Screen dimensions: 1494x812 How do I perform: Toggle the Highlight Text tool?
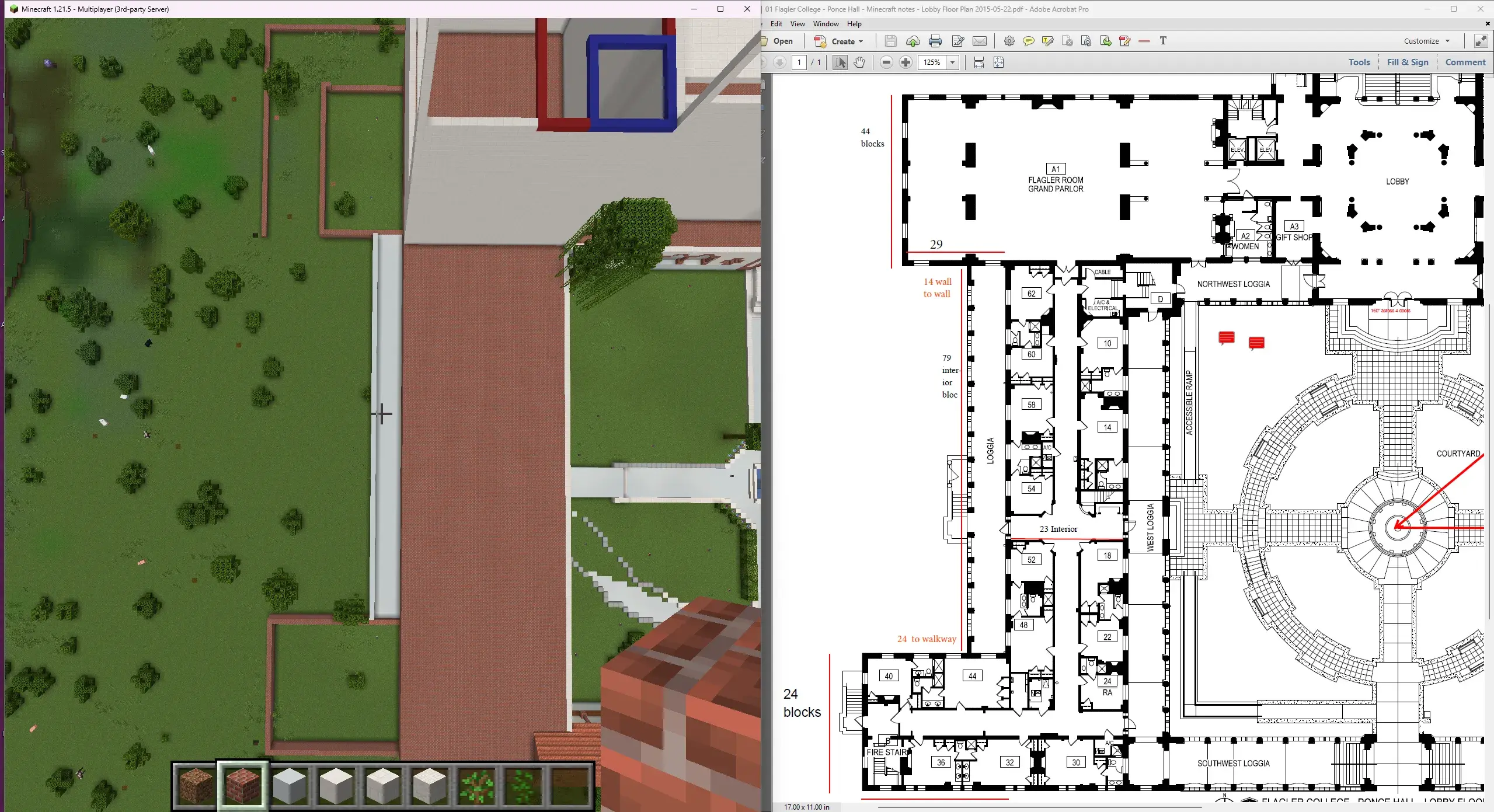tap(1047, 41)
